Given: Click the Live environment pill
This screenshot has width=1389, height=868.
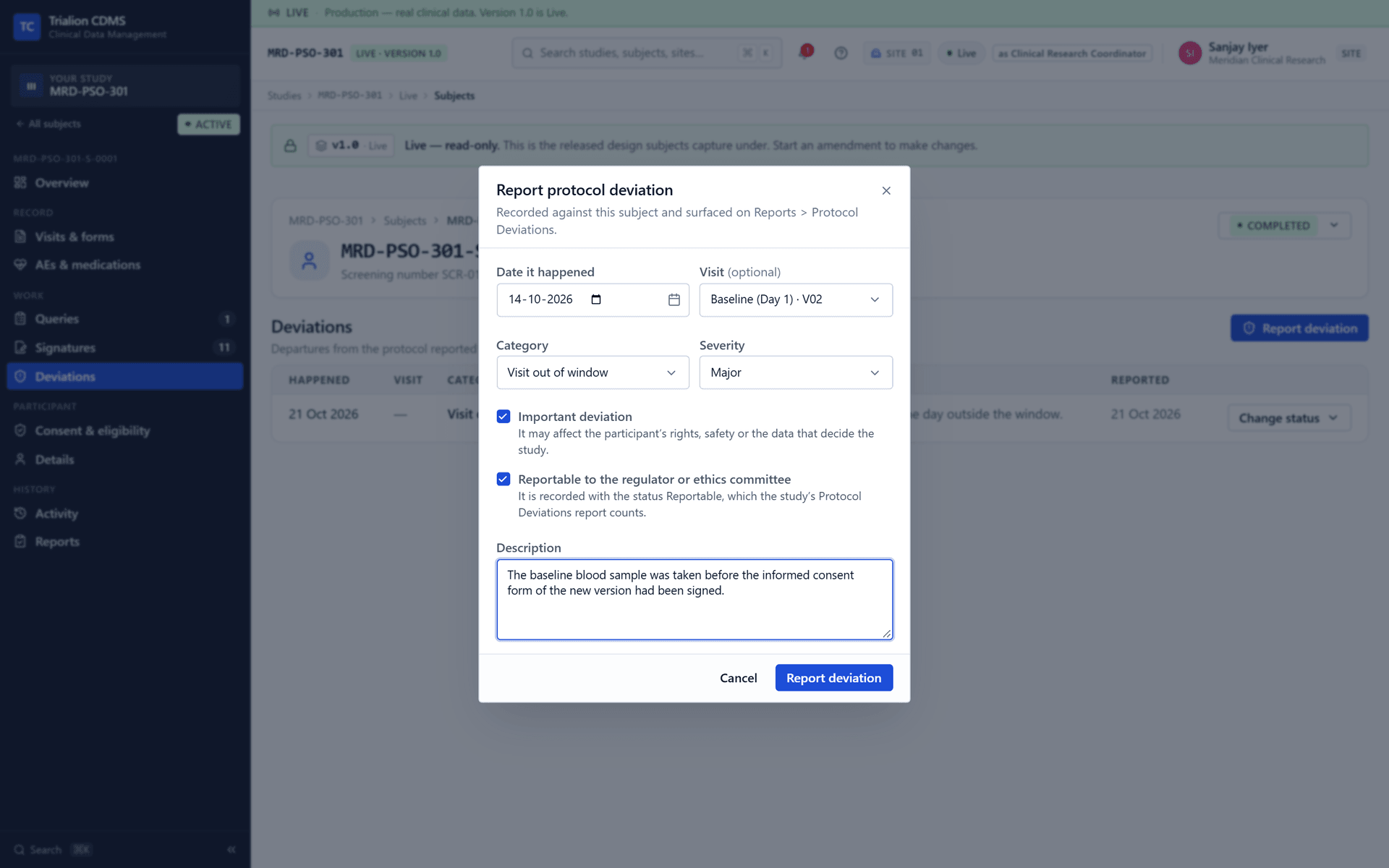Looking at the screenshot, I should [961, 54].
